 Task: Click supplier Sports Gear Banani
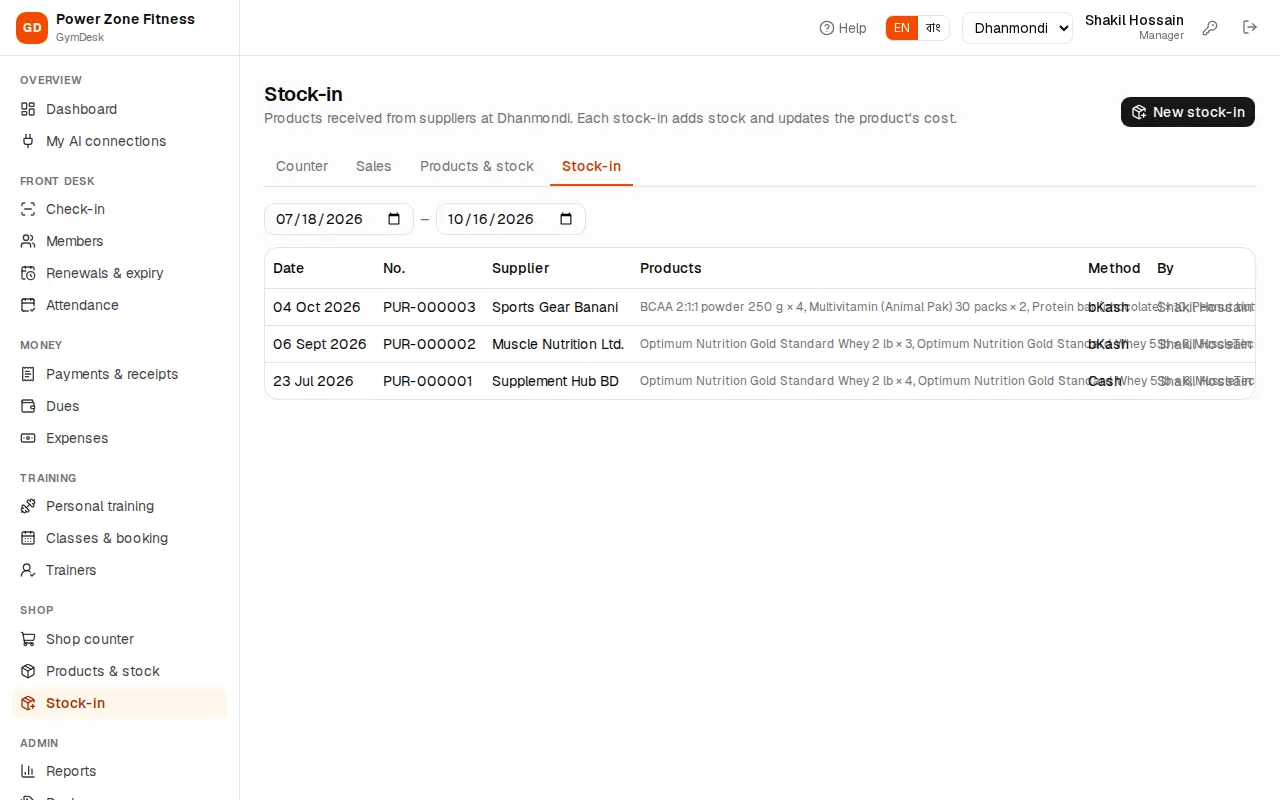pyautogui.click(x=555, y=307)
